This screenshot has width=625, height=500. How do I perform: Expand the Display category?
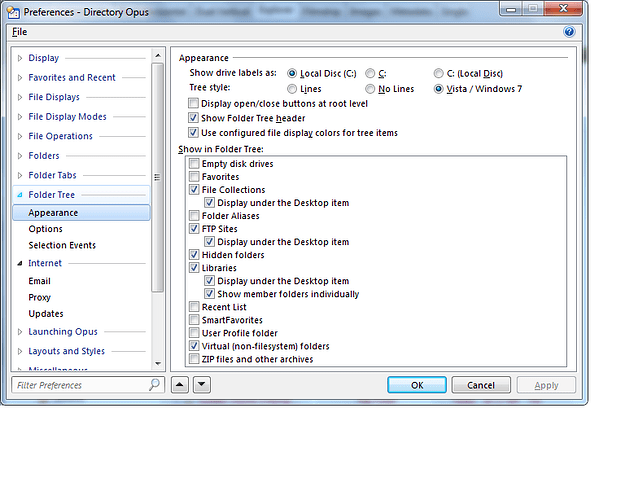pyautogui.click(x=20, y=58)
